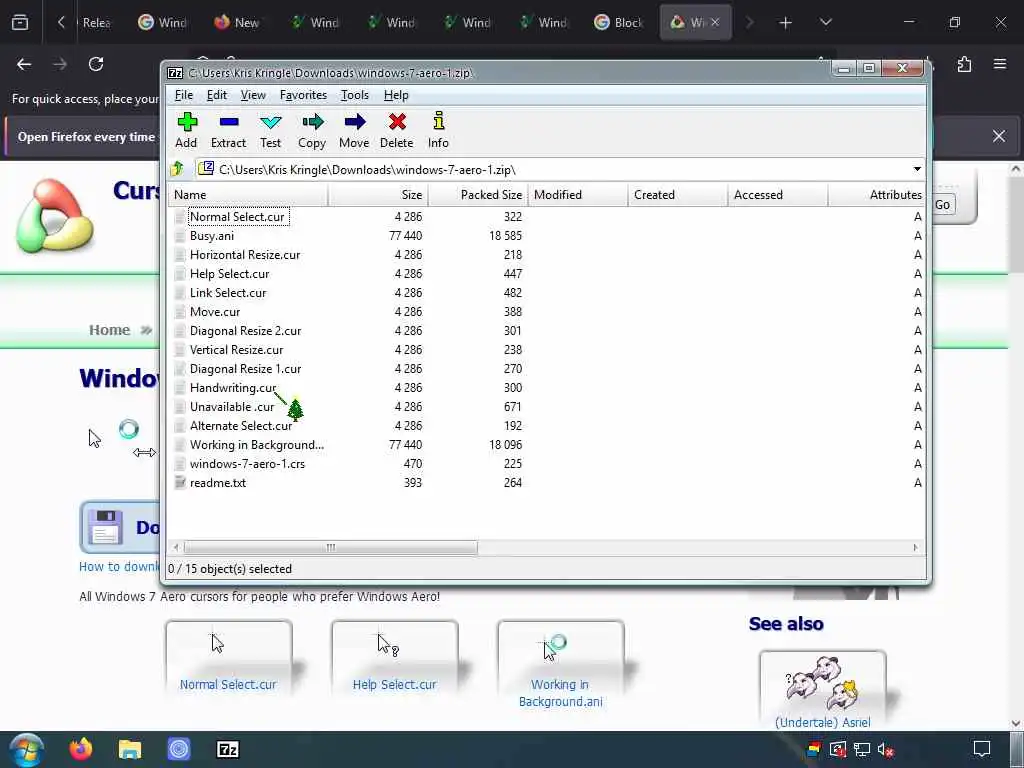Dismiss the Open Firefox notification bar
Screen dimensions: 1024x768
click(999, 136)
